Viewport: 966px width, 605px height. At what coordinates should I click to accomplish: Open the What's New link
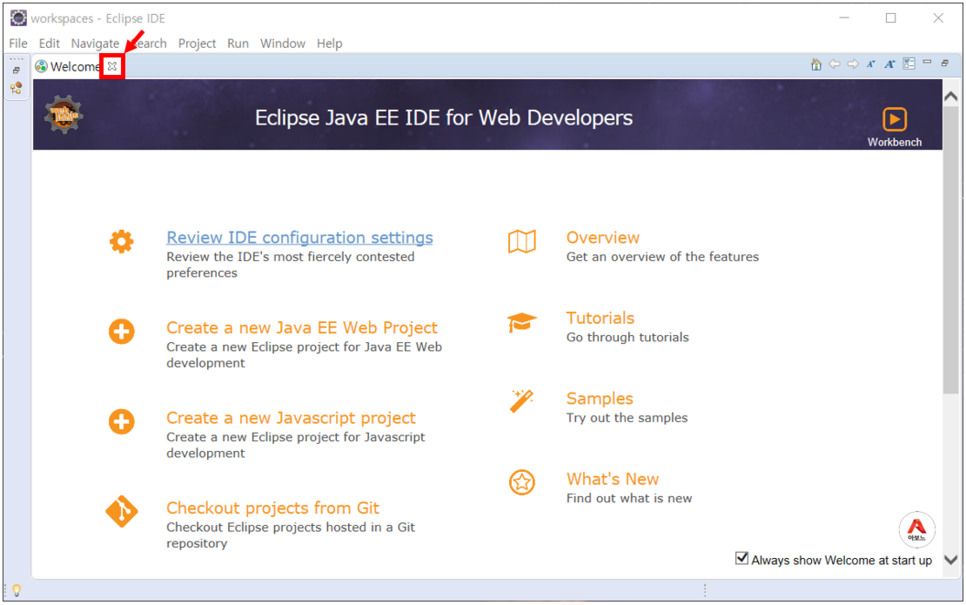coord(612,479)
